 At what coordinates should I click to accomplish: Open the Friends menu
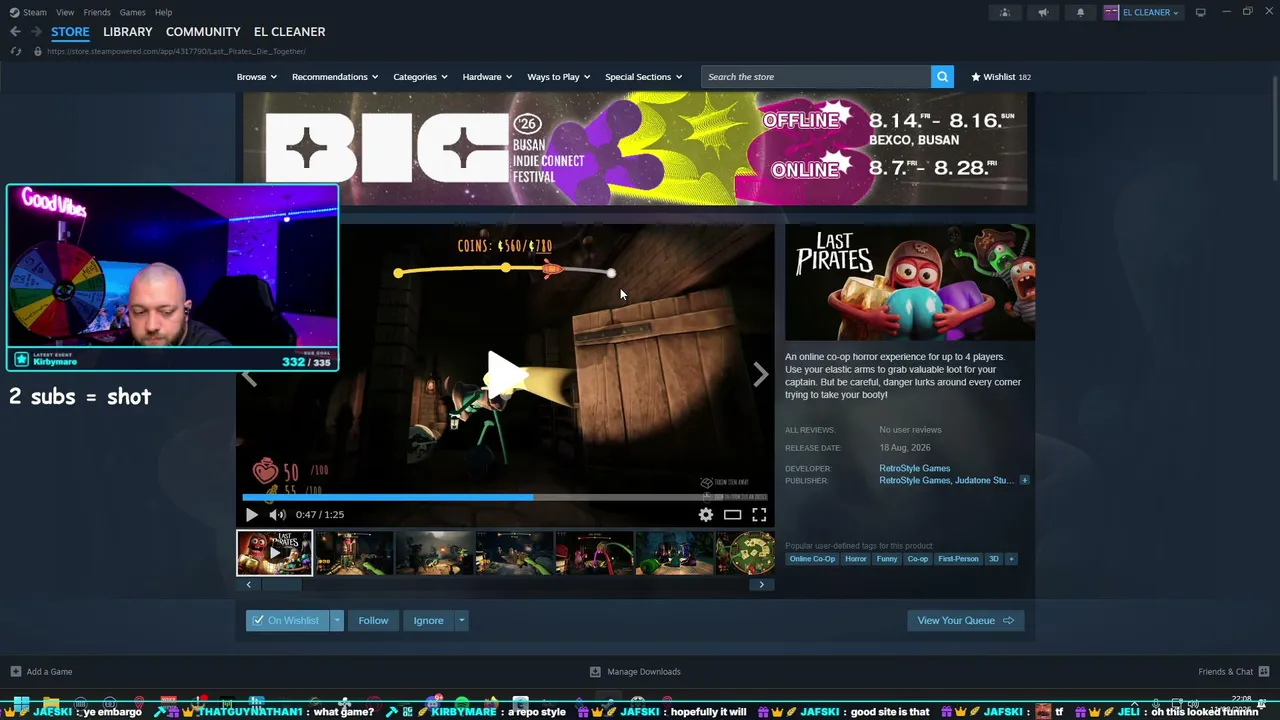pos(97,12)
